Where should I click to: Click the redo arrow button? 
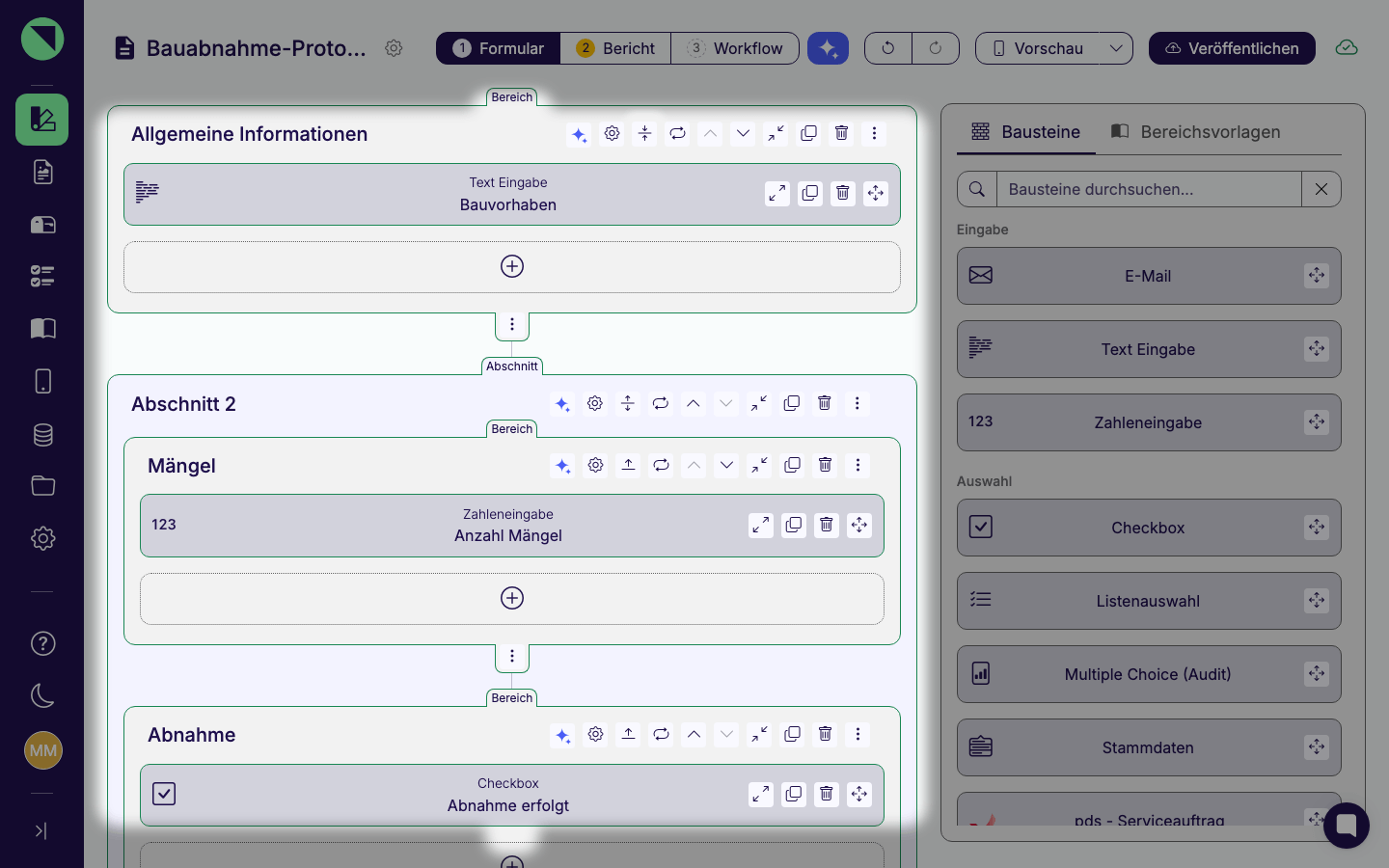click(x=936, y=48)
